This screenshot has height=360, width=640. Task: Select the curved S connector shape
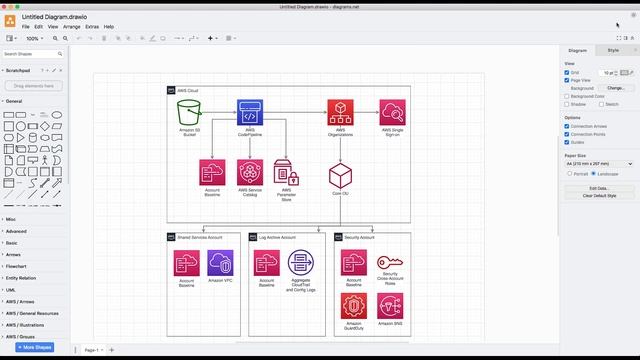[x=33, y=183]
